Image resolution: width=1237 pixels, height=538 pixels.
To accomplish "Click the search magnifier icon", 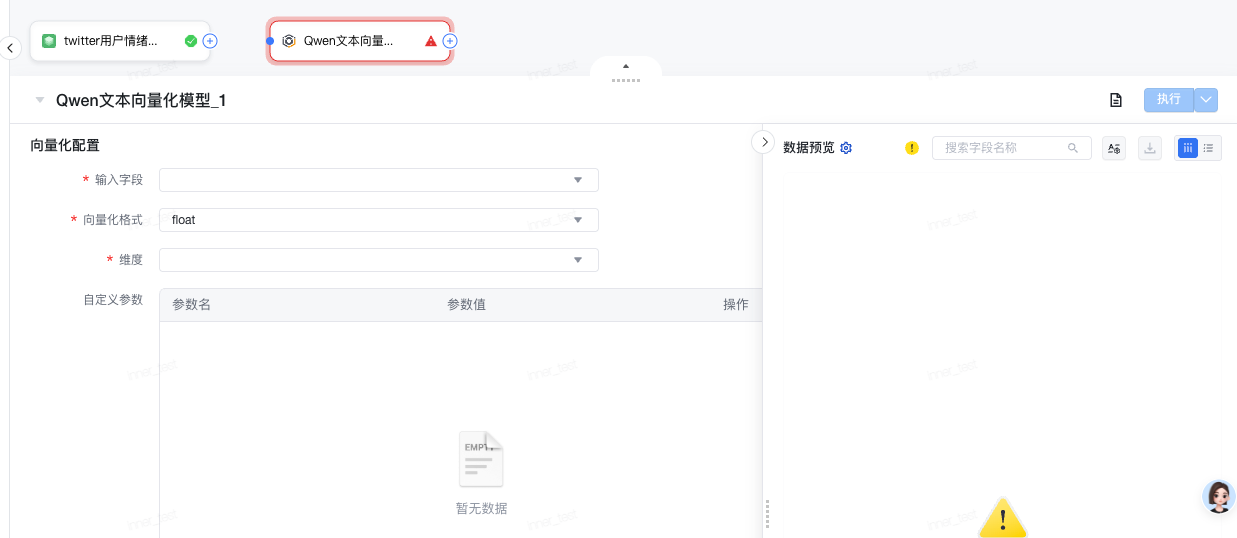I will (1073, 148).
